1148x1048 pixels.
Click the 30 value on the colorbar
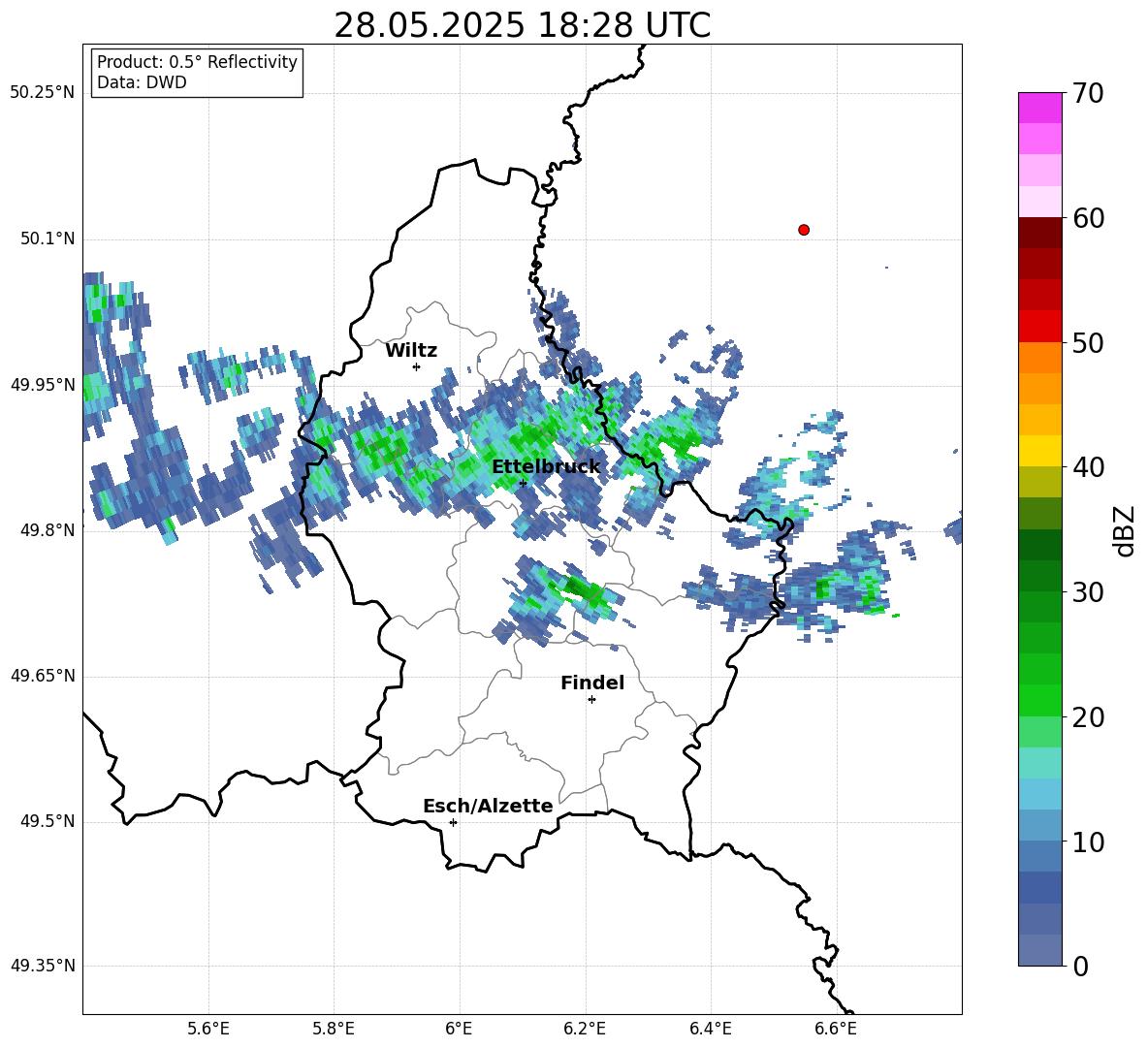[x=1088, y=592]
